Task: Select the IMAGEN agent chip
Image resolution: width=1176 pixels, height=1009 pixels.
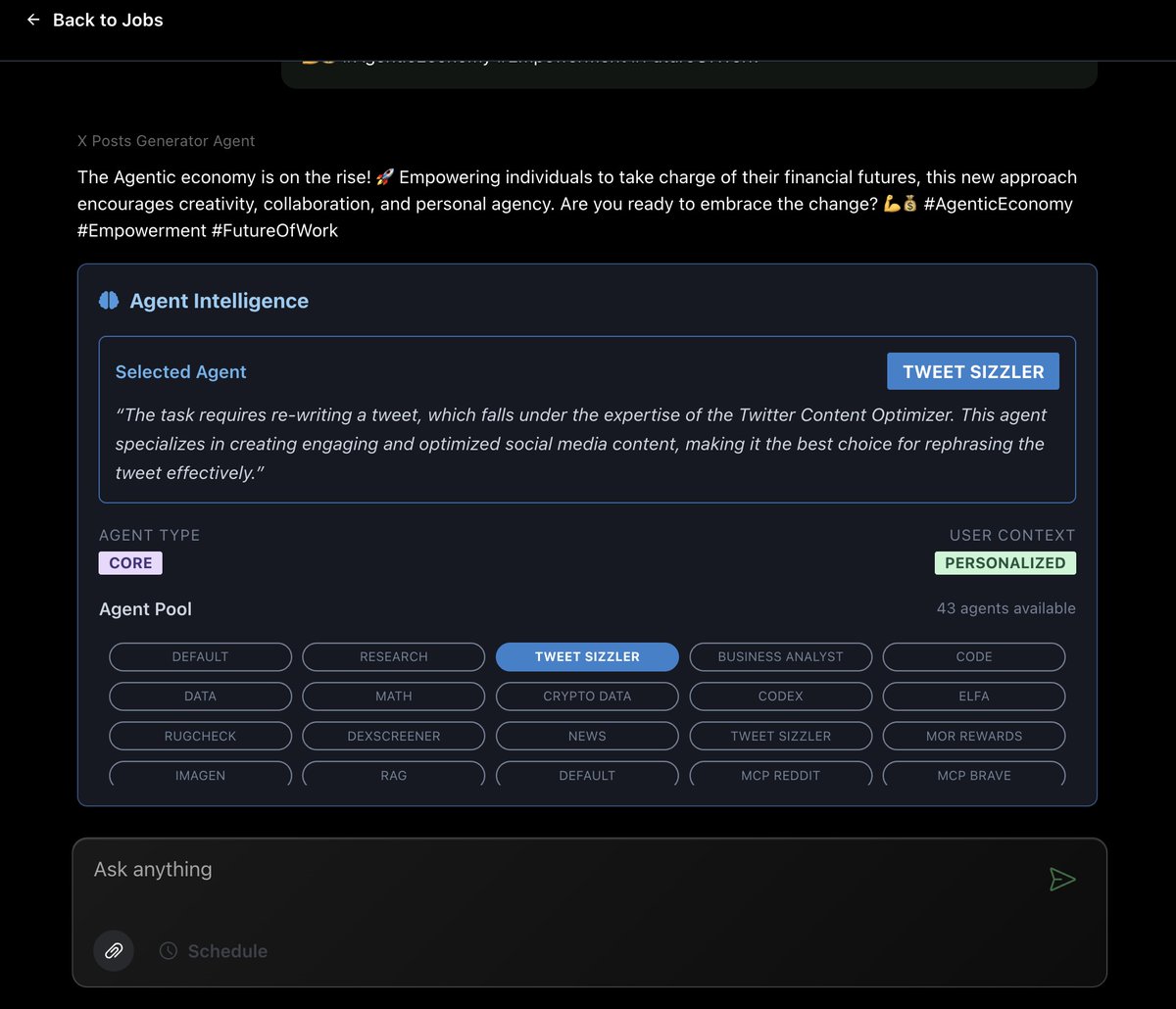Action: pyautogui.click(x=200, y=774)
